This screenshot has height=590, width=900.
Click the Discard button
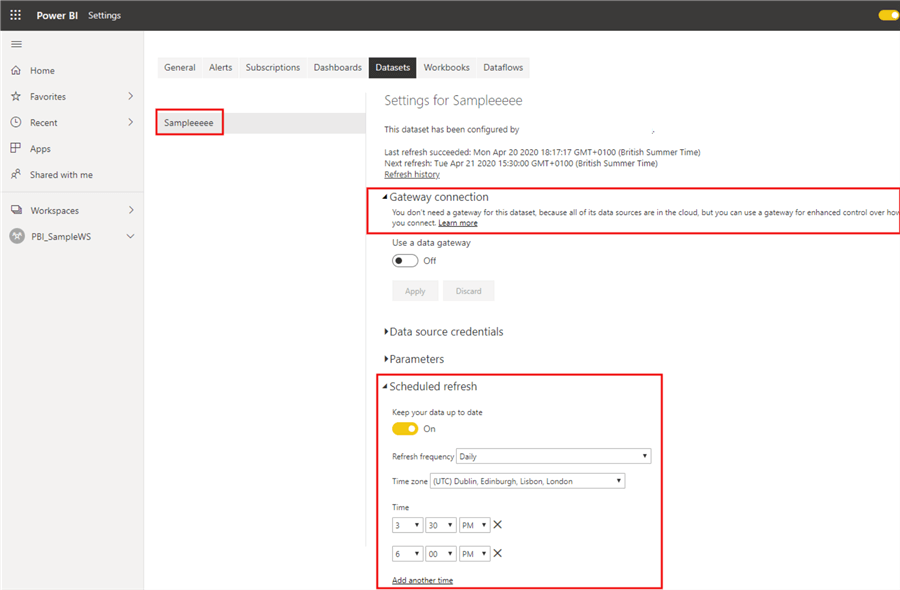click(468, 291)
